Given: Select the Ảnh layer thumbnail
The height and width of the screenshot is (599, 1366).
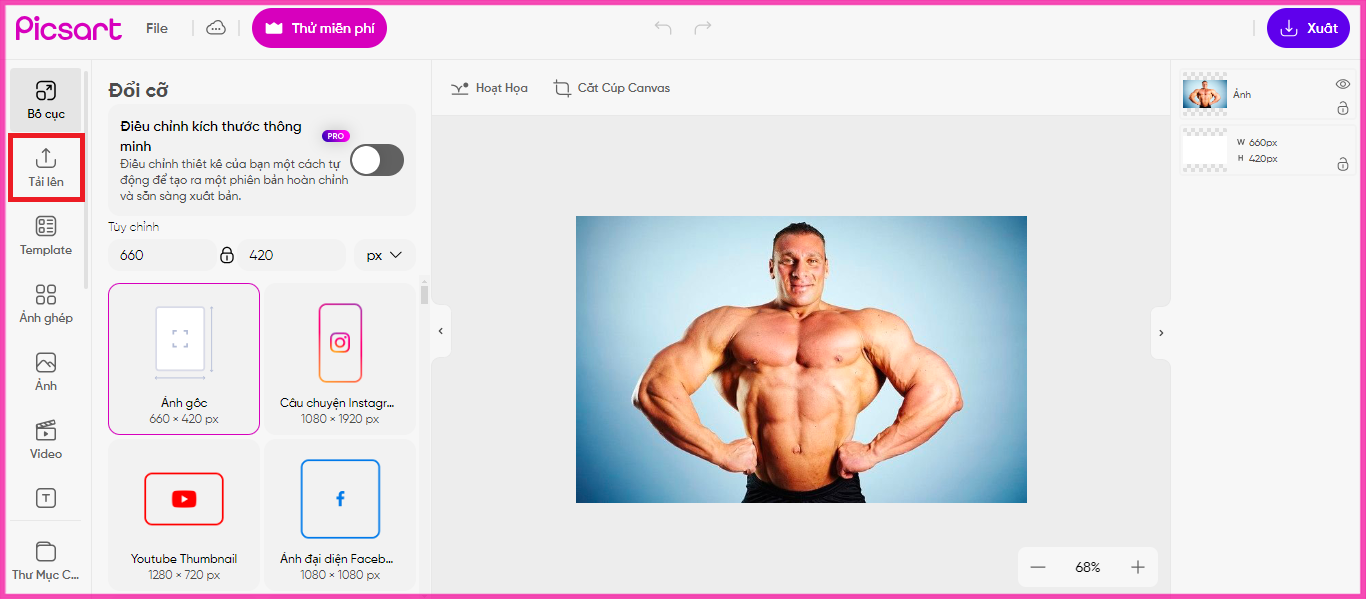Looking at the screenshot, I should pyautogui.click(x=1205, y=94).
